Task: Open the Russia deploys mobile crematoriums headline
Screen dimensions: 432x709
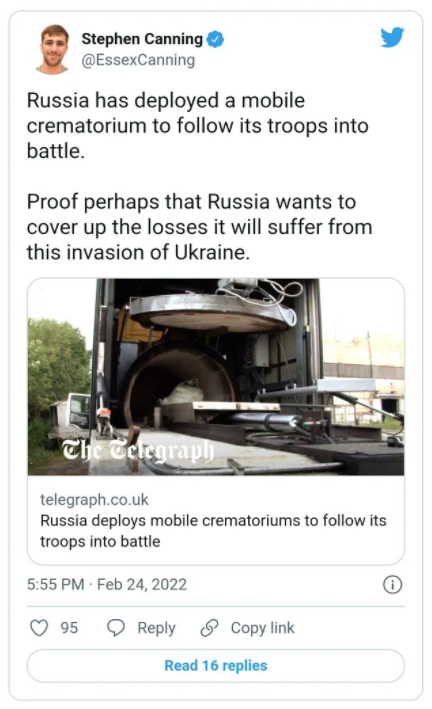Action: 213,531
